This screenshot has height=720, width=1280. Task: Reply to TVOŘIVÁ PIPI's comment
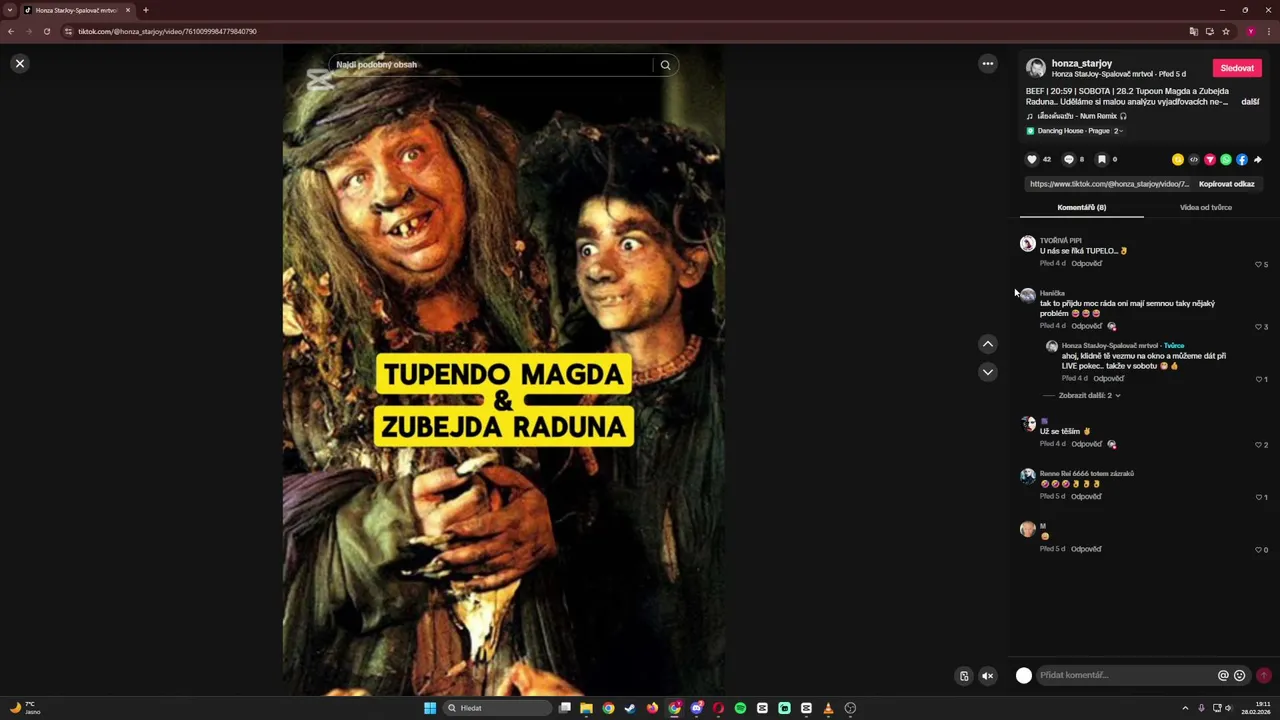click(x=1087, y=264)
